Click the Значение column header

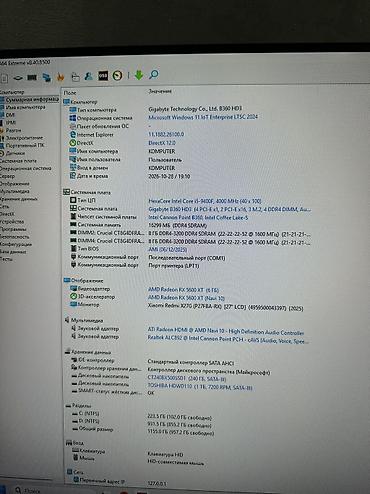[160, 91]
